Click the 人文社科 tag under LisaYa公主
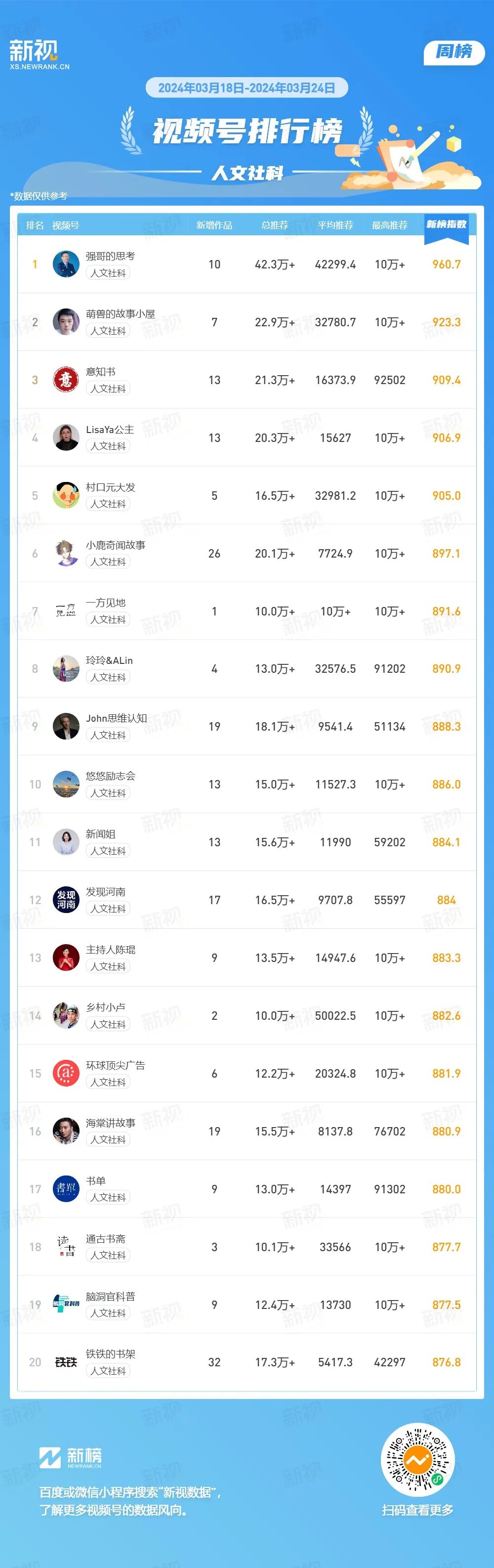 pyautogui.click(x=108, y=446)
